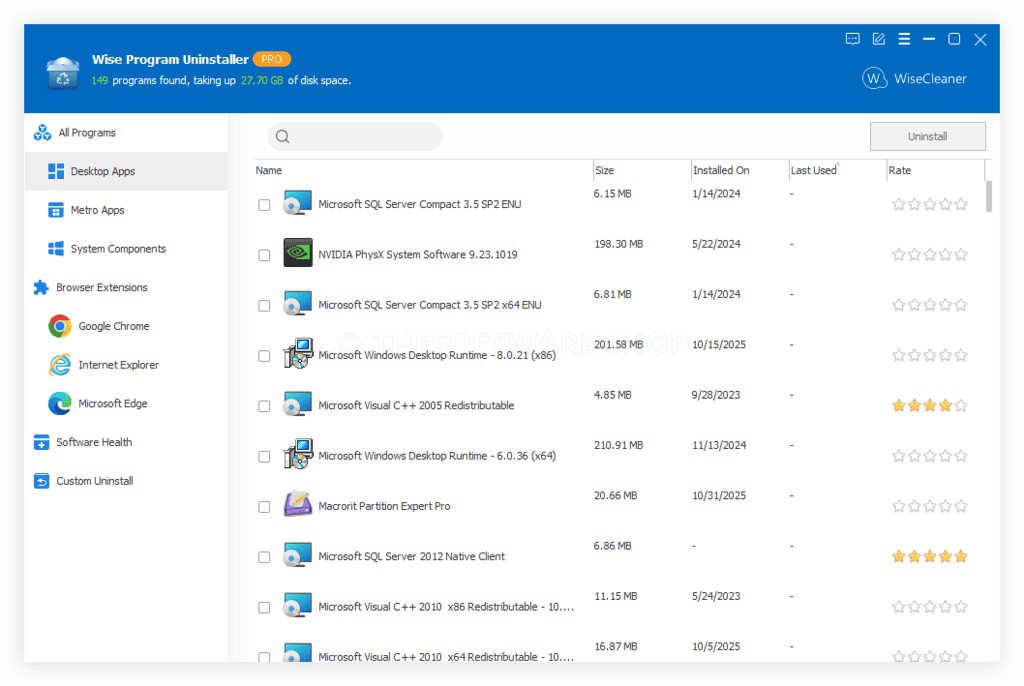The image size is (1024, 686).
Task: Click the Wise Program Uninstaller trash bin logo
Action: click(x=63, y=72)
